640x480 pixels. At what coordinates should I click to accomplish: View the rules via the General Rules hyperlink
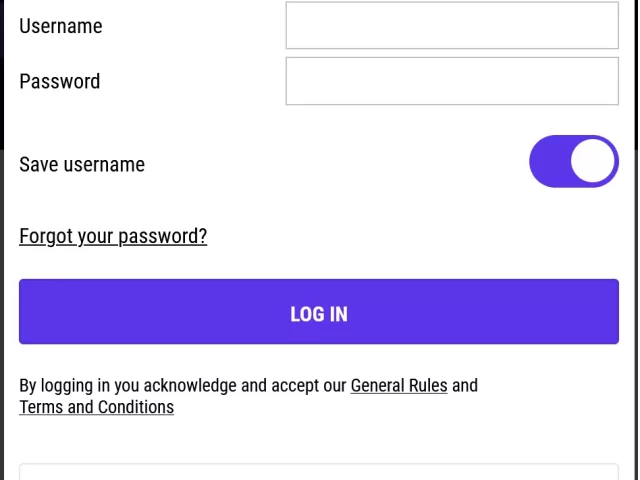[x=399, y=385]
